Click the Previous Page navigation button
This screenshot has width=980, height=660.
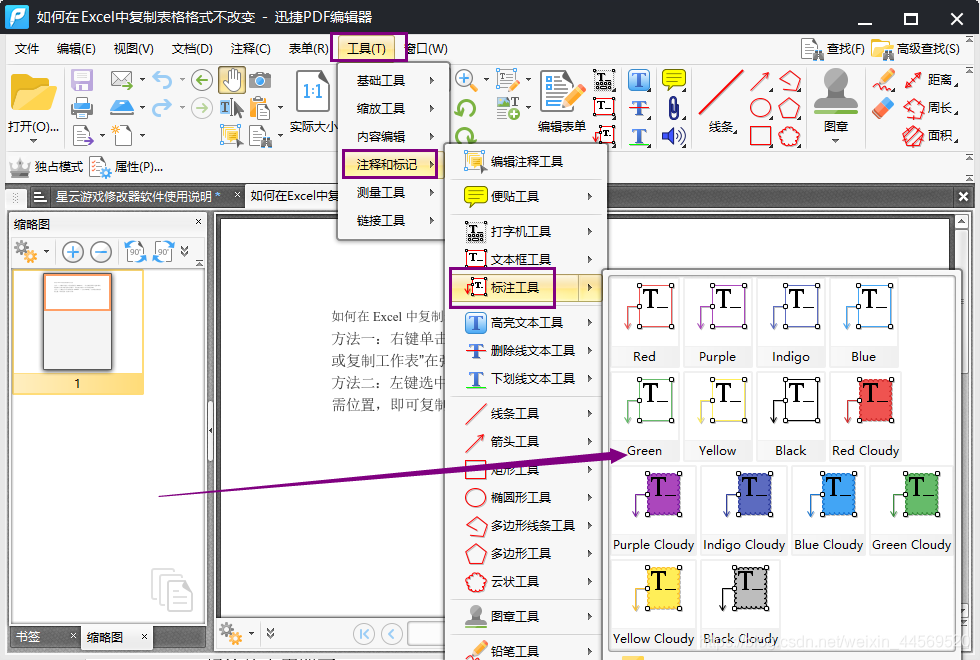click(391, 634)
